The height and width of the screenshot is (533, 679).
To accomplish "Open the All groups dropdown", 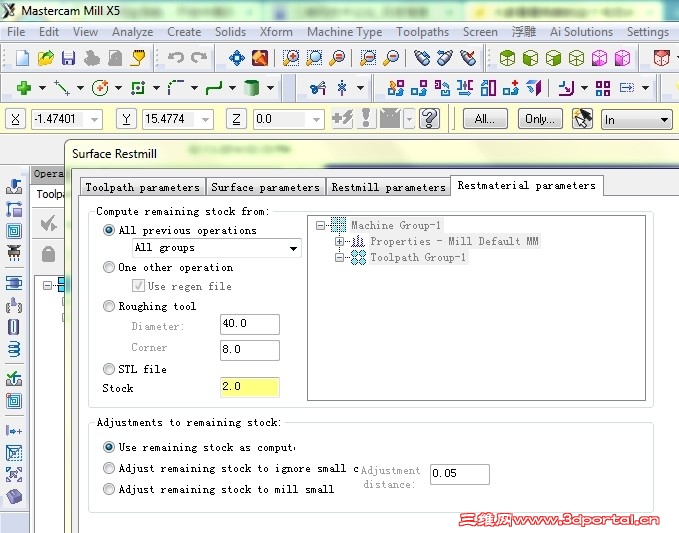I will tap(217, 248).
